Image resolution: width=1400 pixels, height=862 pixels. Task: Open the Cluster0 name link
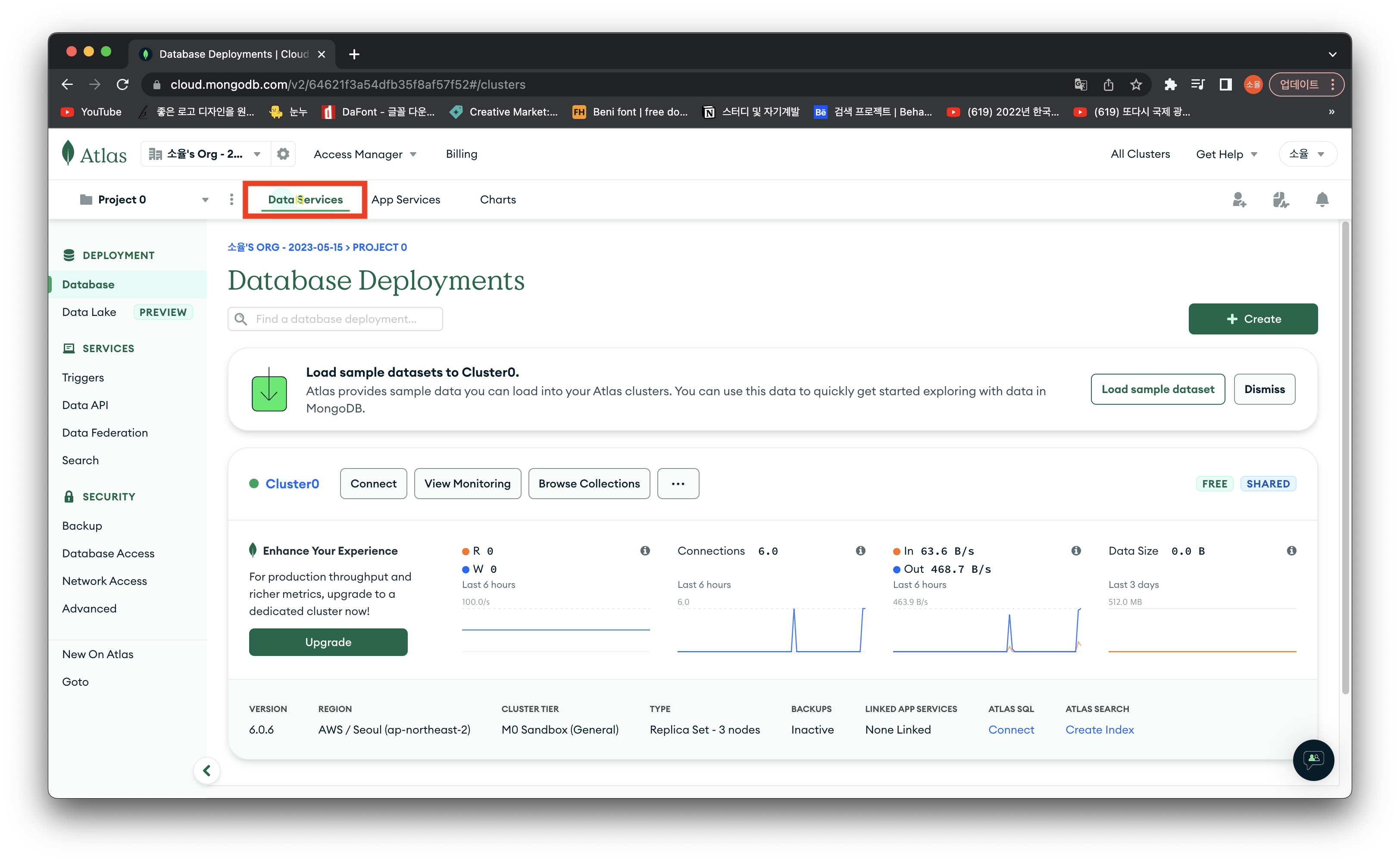292,484
